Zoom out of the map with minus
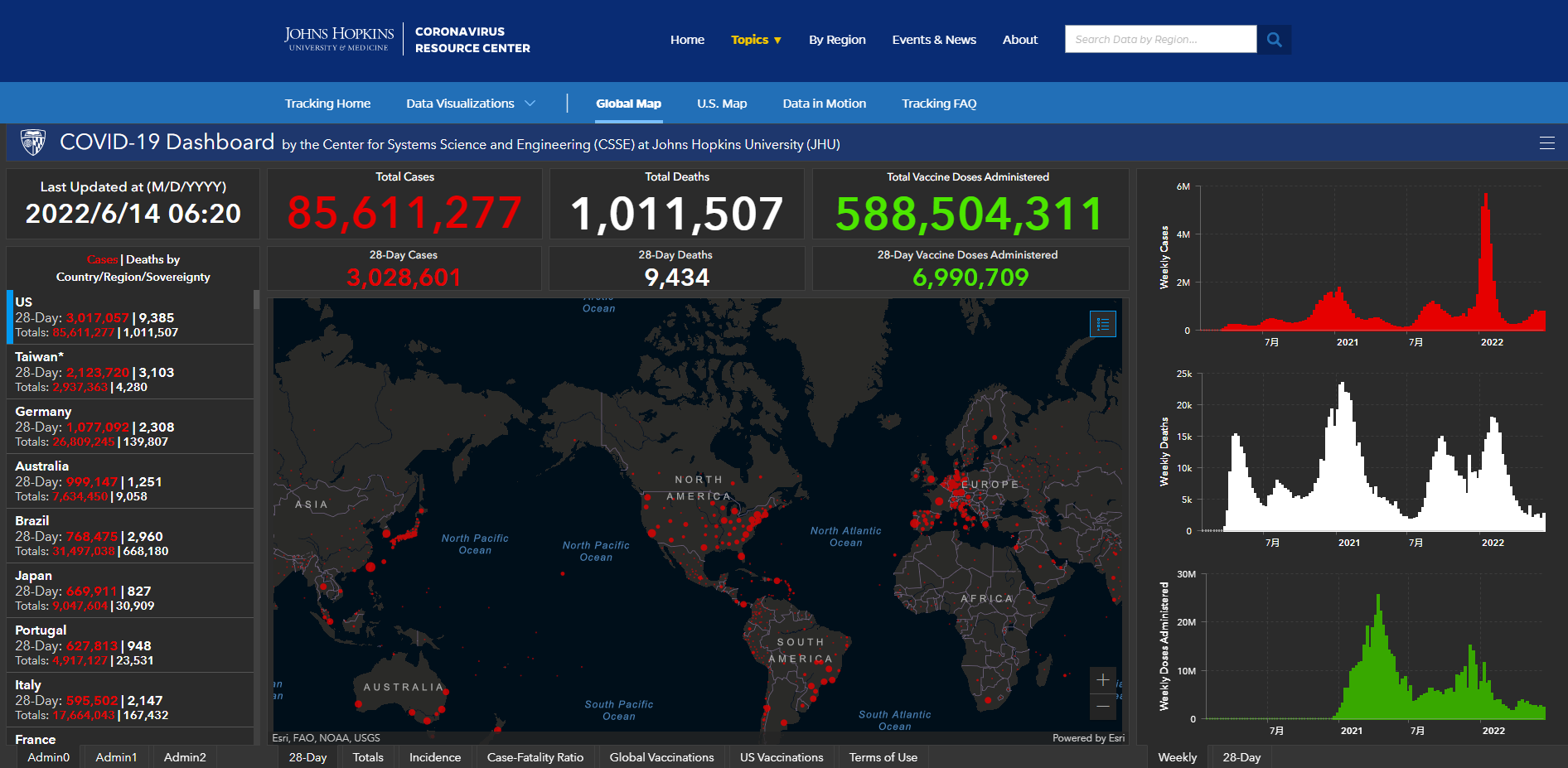This screenshot has height=768, width=1568. [x=1102, y=706]
